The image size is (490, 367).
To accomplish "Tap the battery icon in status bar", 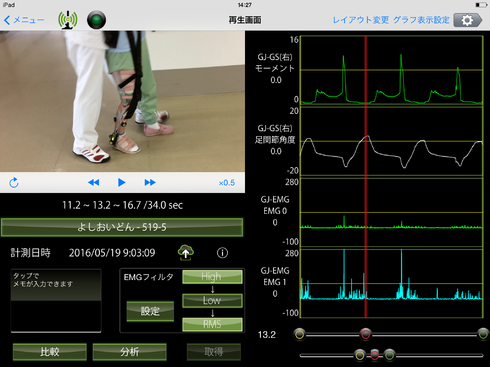I will click(481, 5).
